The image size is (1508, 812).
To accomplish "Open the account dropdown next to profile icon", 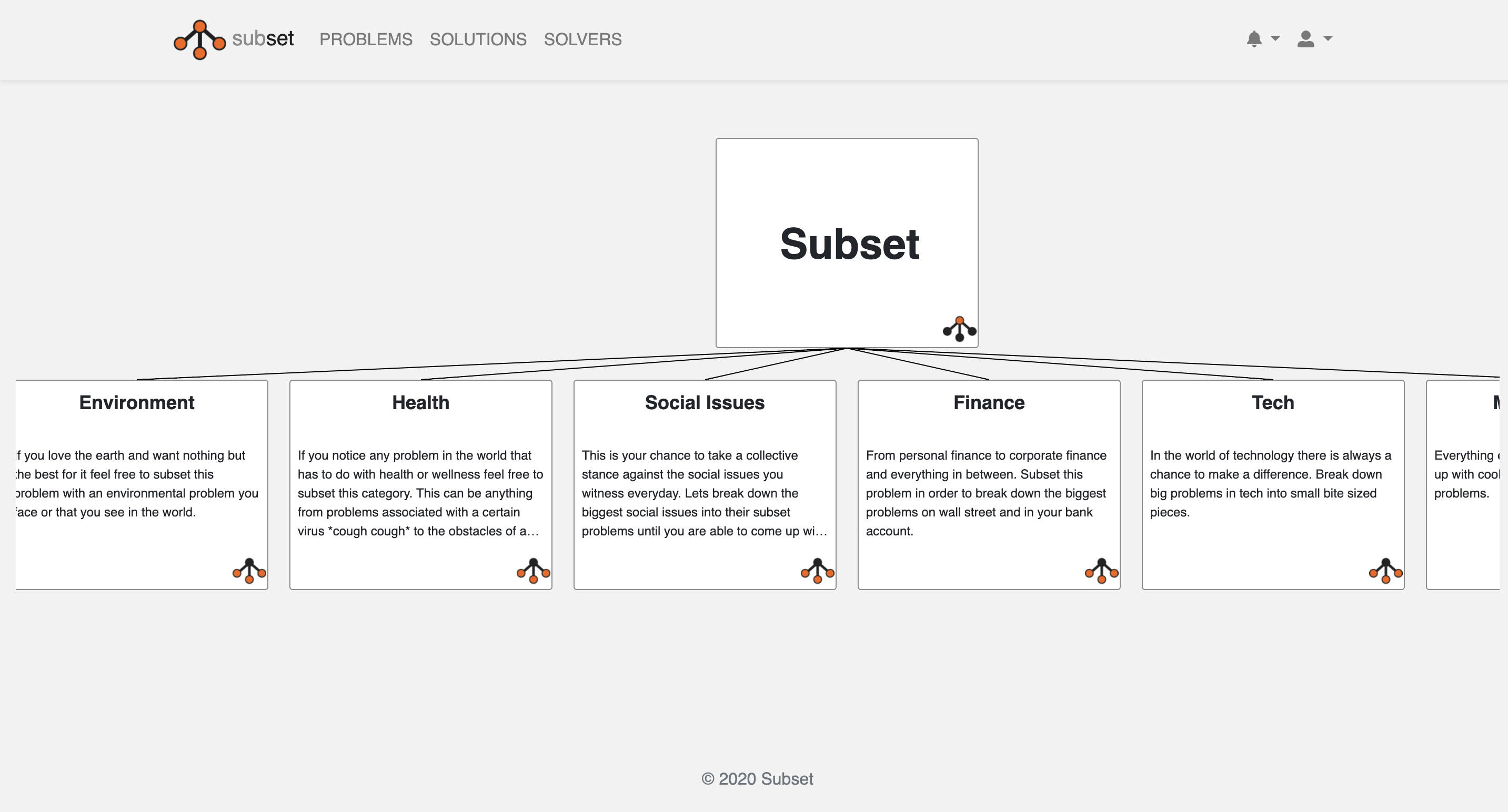I will pyautogui.click(x=1328, y=38).
